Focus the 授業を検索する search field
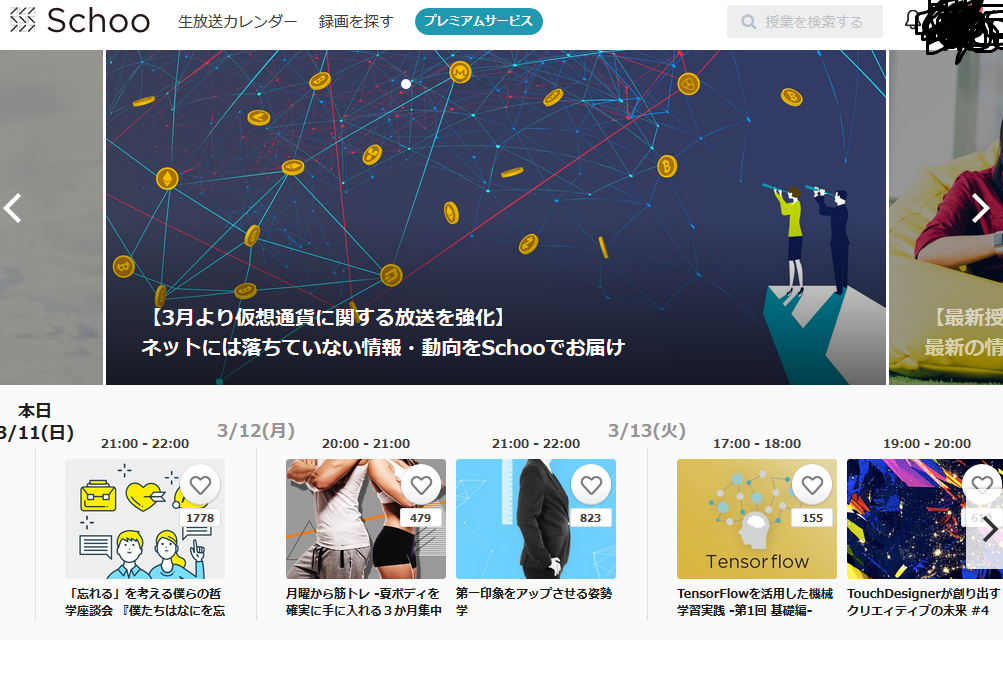The height and width of the screenshot is (685, 1003). pos(805,22)
